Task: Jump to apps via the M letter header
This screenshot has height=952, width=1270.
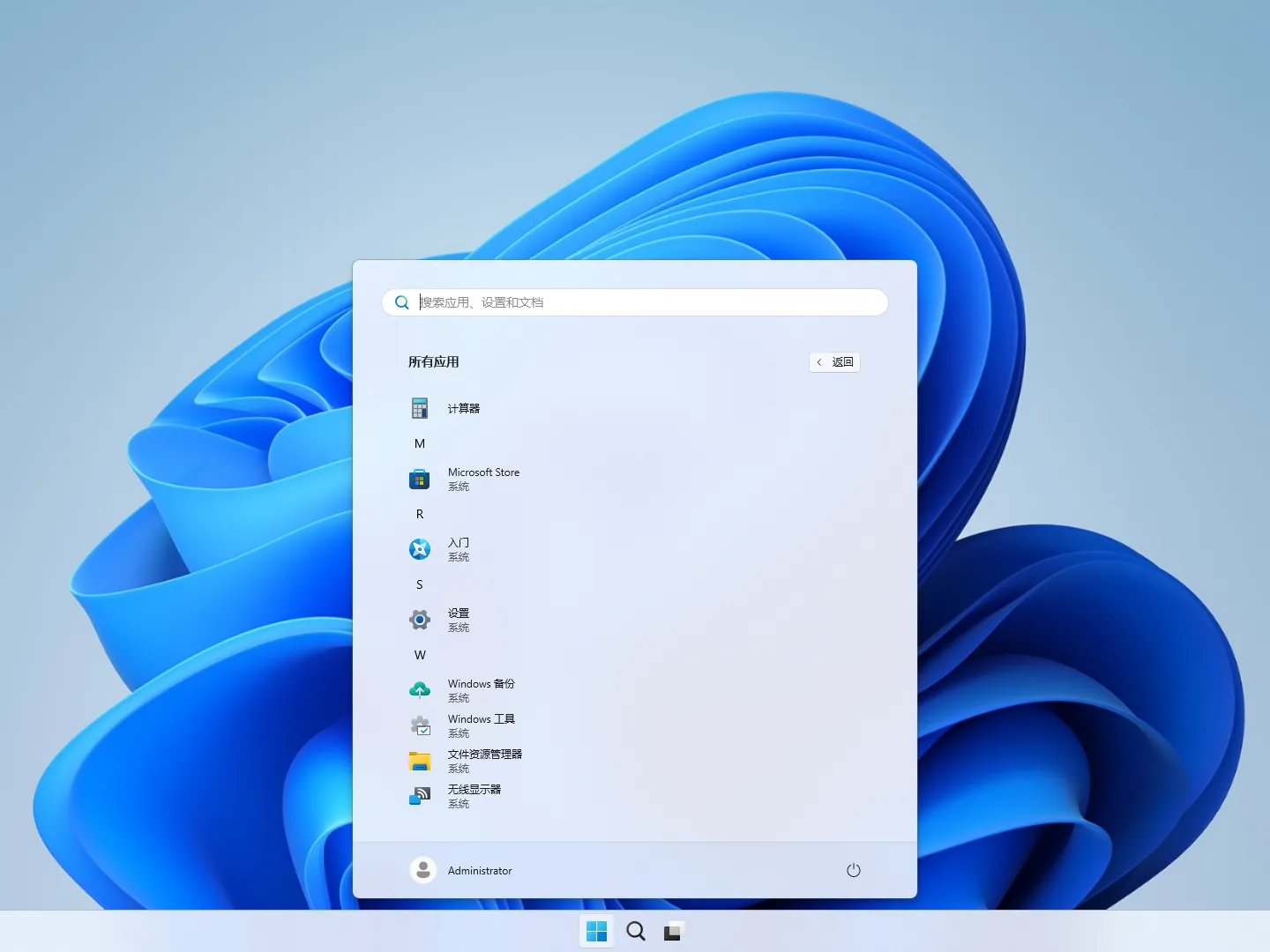Action: click(x=420, y=443)
